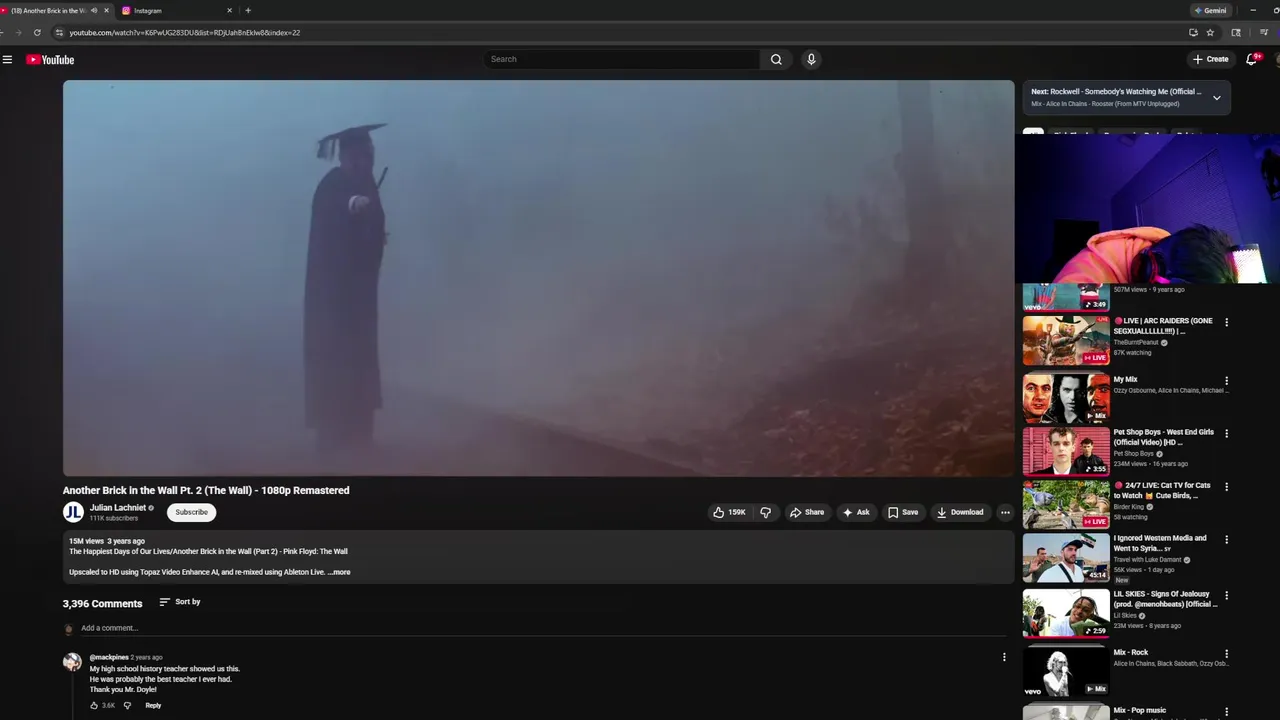Image resolution: width=1280 pixels, height=720 pixels.
Task: Click the browser forward arrow
Action: pos(18,32)
